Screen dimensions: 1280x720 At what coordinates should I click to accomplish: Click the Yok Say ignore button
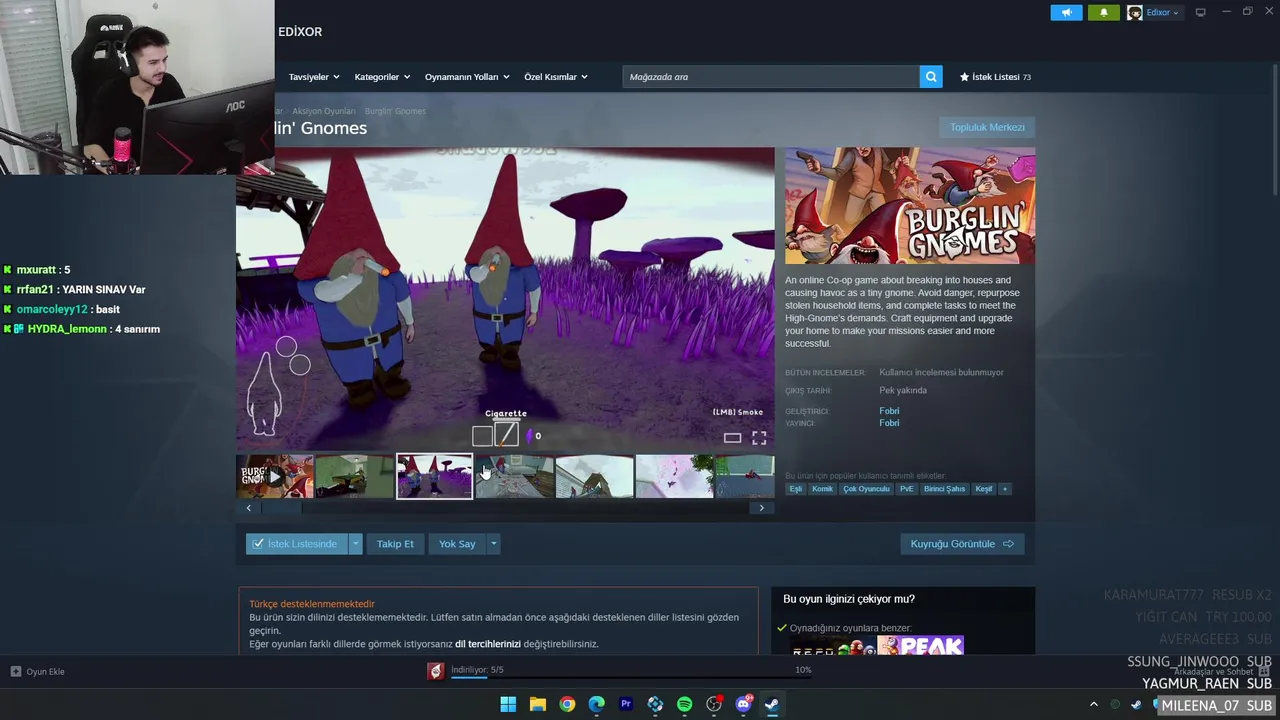[457, 544]
